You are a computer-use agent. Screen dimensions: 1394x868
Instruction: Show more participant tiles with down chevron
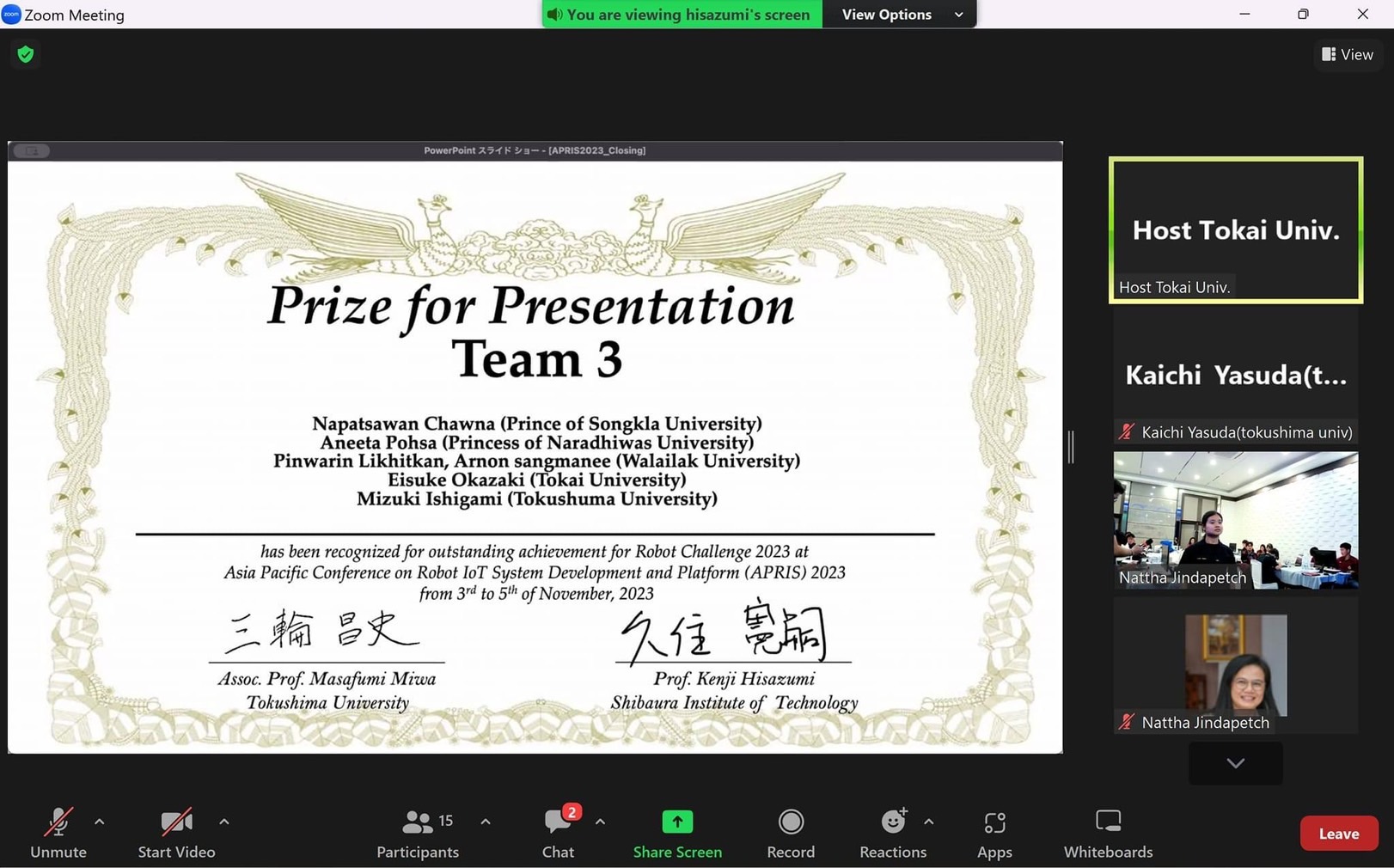1236,763
